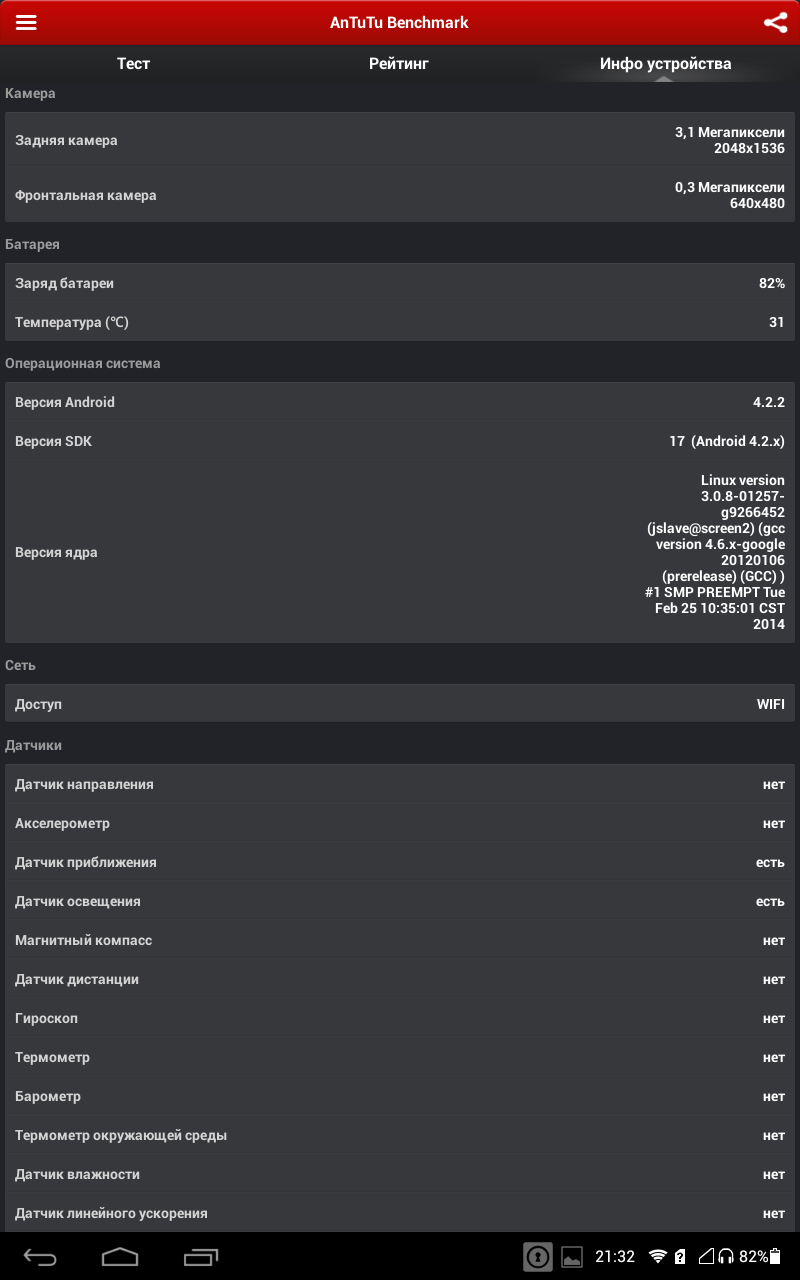The image size is (800, 1280).
Task: Tap the clock showing 21:32
Action: point(615,1256)
